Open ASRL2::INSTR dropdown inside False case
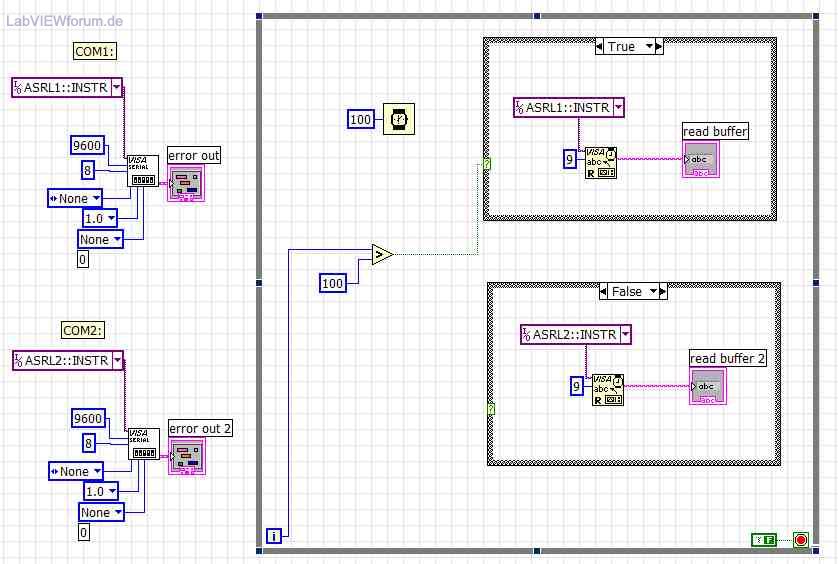The image size is (838, 564). tap(625, 335)
